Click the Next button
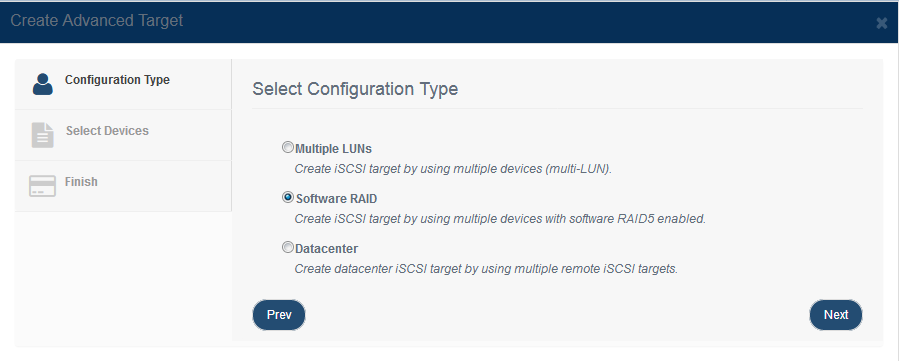The height and width of the screenshot is (361, 899). coord(836,315)
